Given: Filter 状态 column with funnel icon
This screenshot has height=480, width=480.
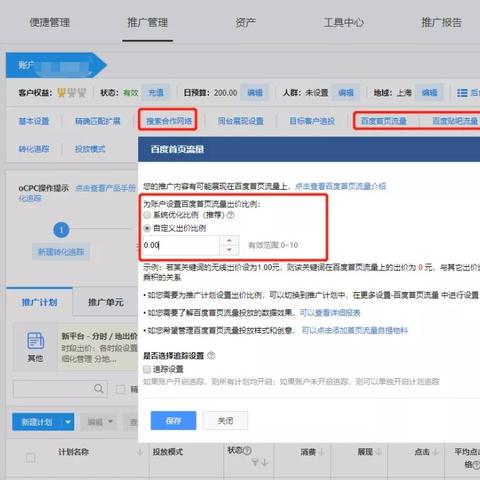Looking at the screenshot, I should point(255,462).
